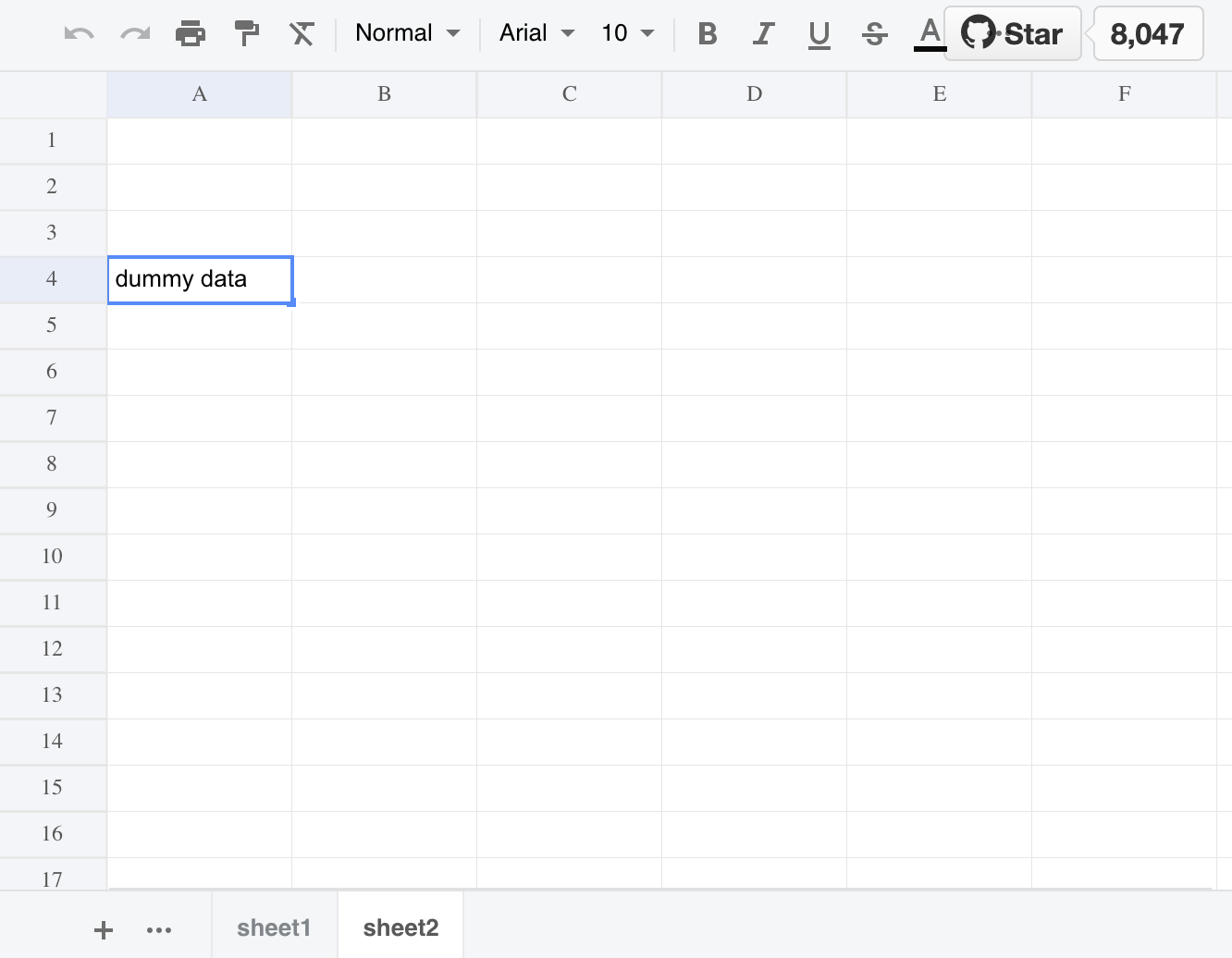Open the Arial font dropdown
The height and width of the screenshot is (958, 1232).
[535, 32]
